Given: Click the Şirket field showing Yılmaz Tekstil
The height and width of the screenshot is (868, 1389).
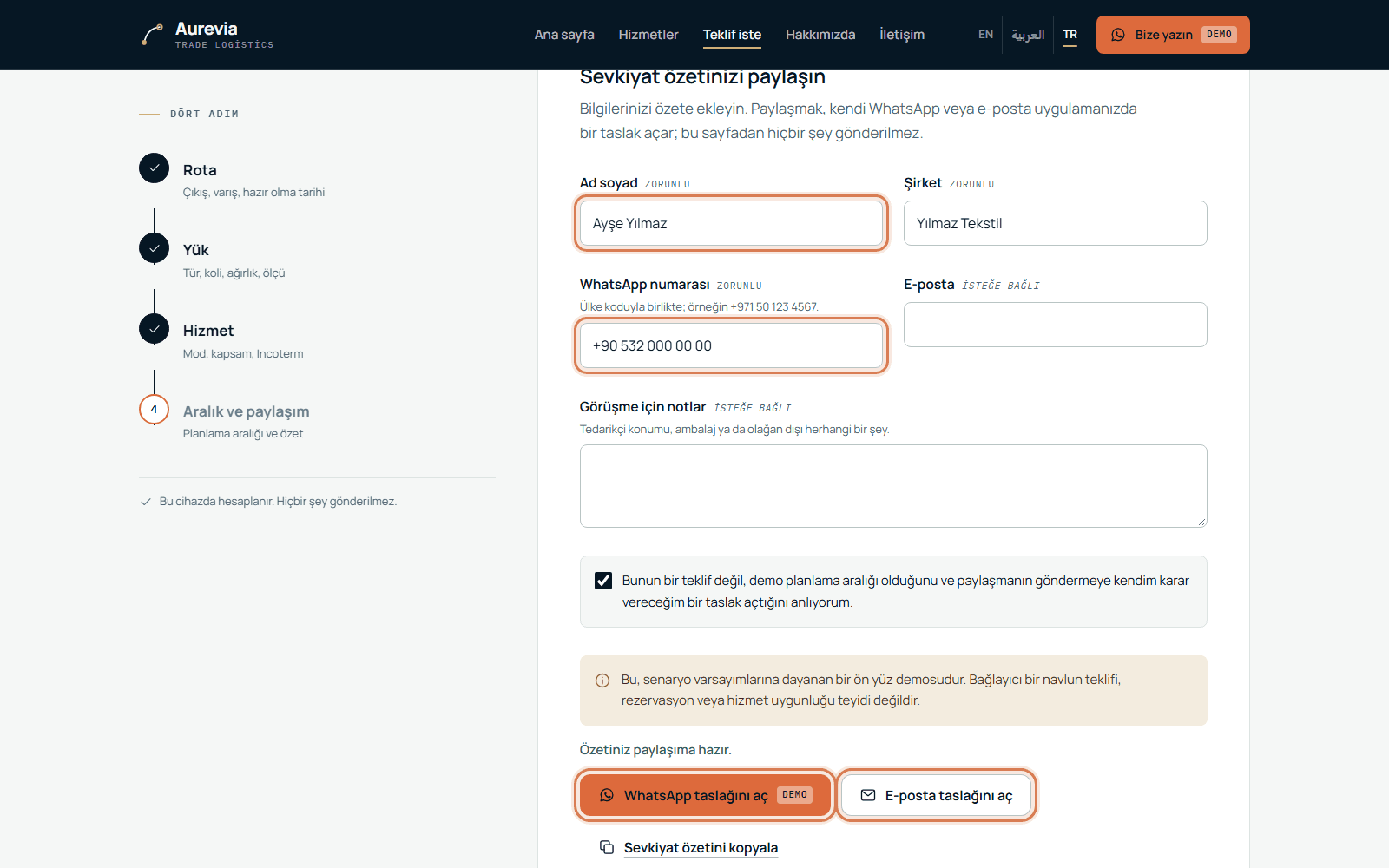Looking at the screenshot, I should click(1055, 223).
